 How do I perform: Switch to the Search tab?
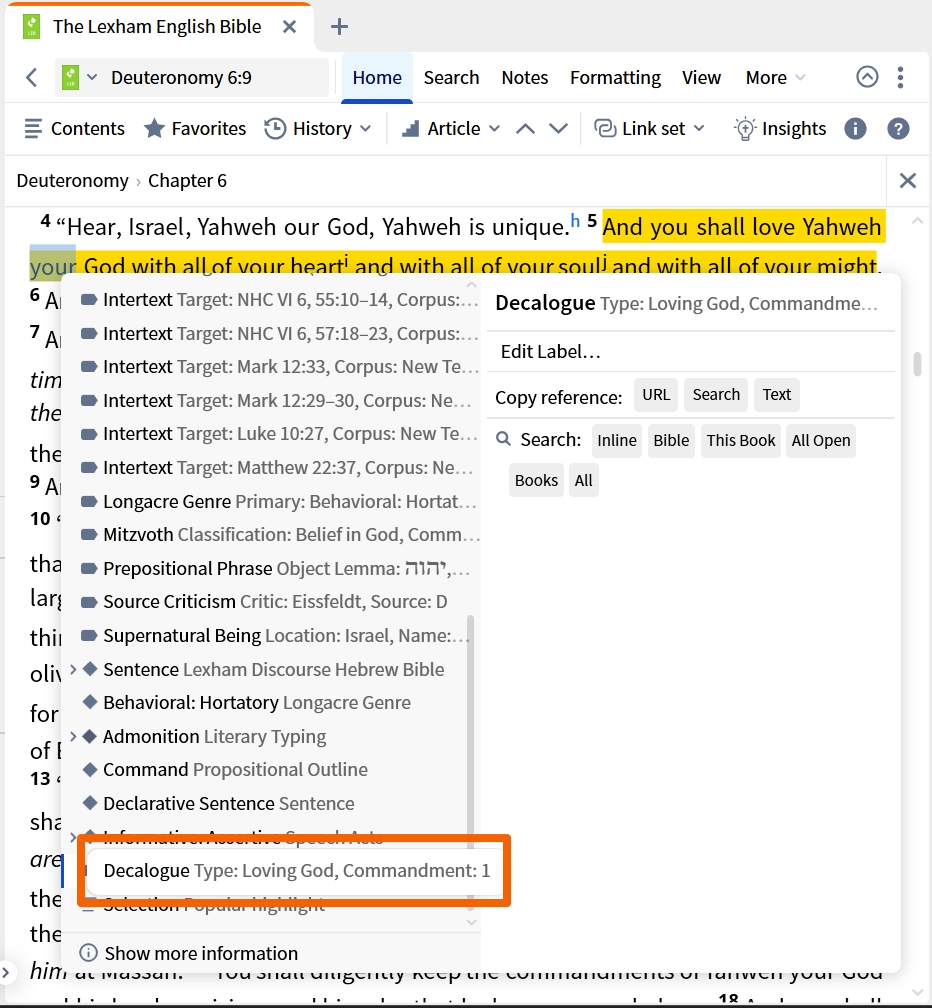click(451, 78)
